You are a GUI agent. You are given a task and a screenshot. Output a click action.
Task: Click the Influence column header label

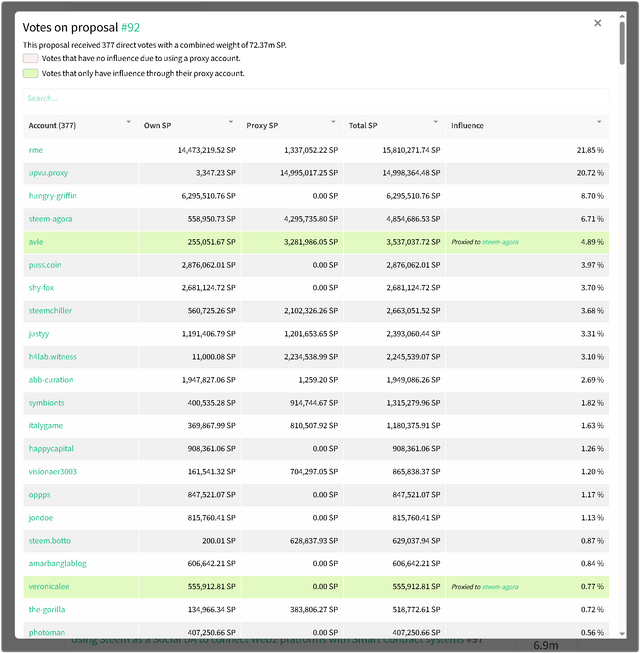coord(467,125)
